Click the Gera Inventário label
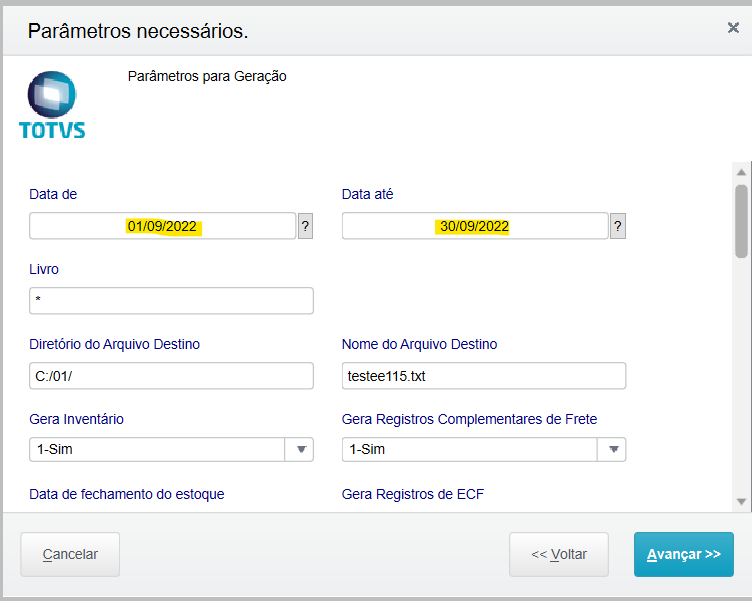This screenshot has height=601, width=752. pos(76,419)
